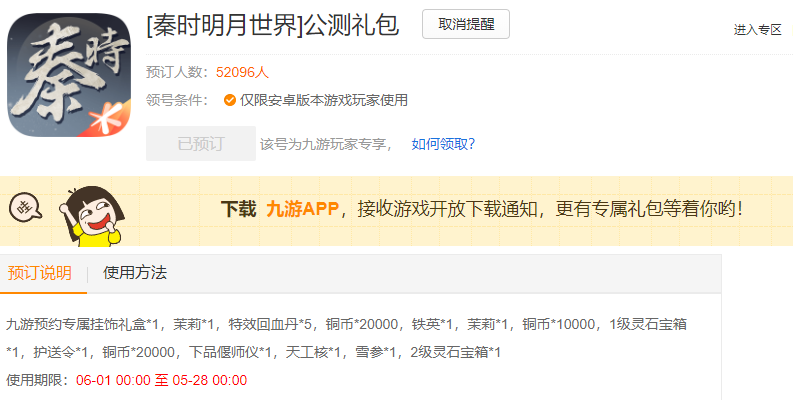
Task: Click the 取消提醒 button
Action: pyautogui.click(x=466, y=24)
